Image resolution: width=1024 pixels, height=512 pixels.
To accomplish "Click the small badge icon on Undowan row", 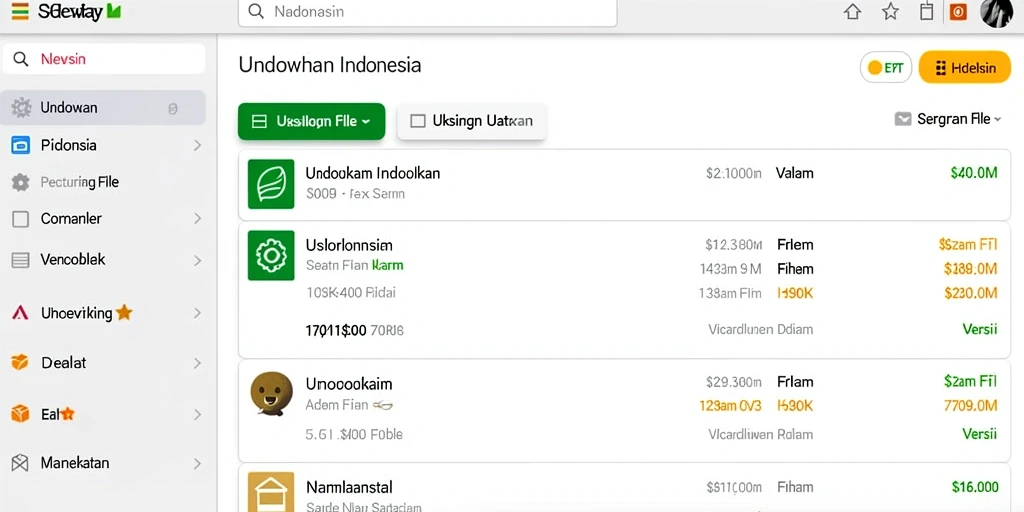I will 172,109.
